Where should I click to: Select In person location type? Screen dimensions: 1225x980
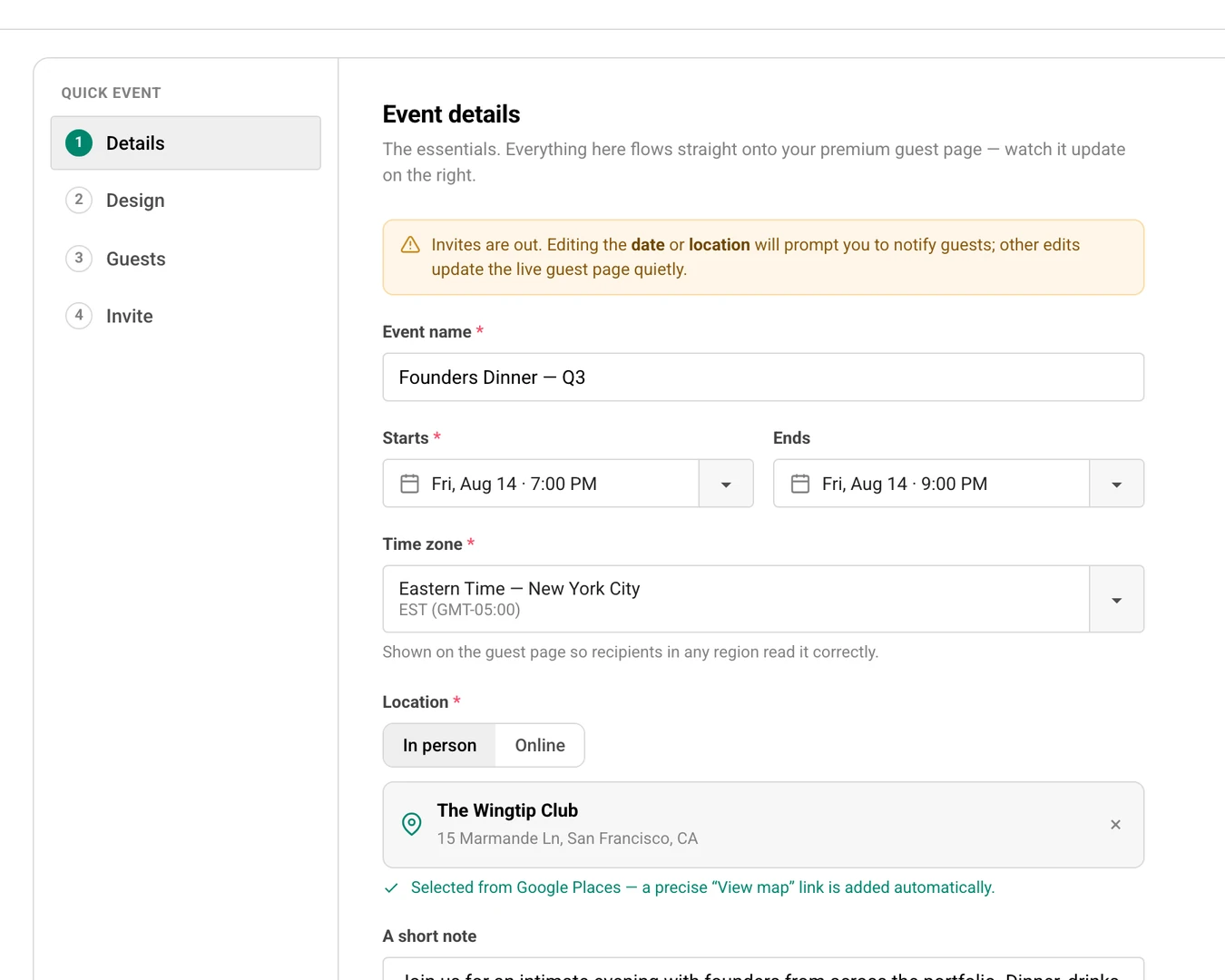coord(439,745)
